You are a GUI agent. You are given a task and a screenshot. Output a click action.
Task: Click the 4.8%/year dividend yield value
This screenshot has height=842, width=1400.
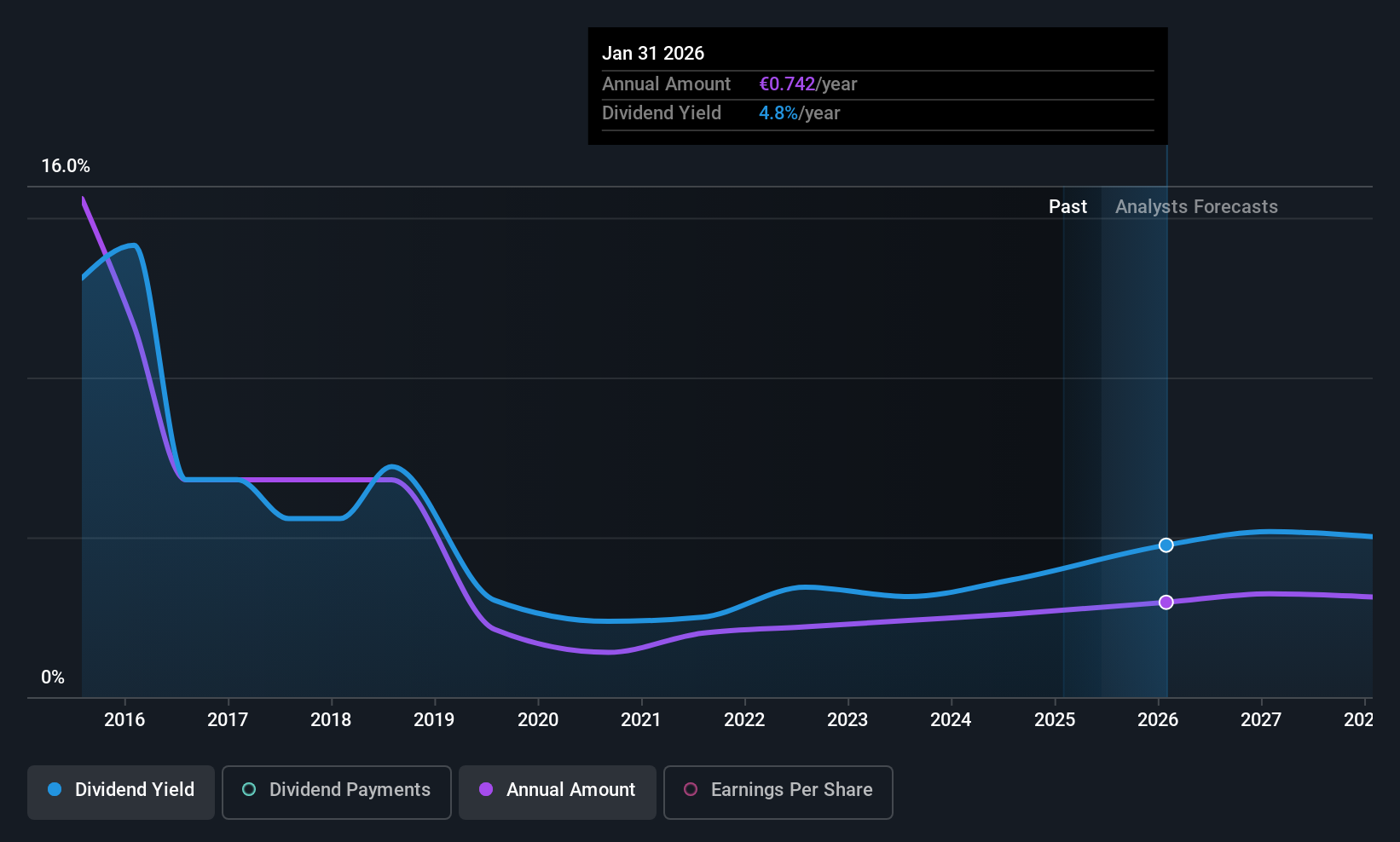(799, 113)
